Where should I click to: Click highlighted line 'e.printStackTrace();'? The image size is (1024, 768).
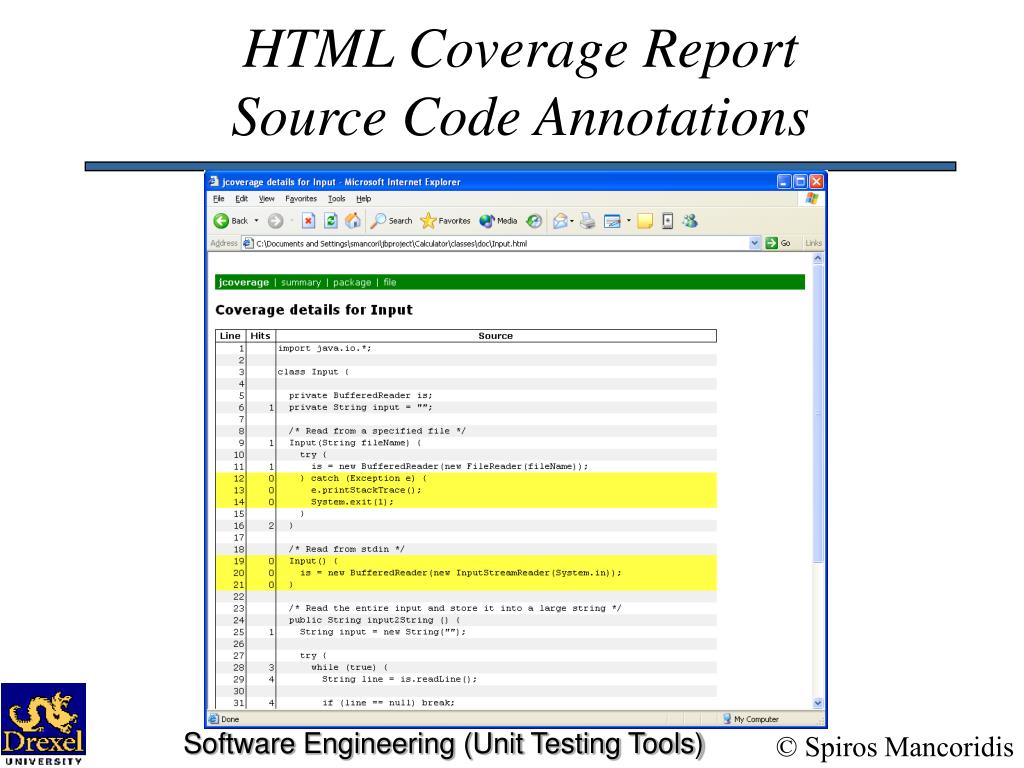(366, 490)
